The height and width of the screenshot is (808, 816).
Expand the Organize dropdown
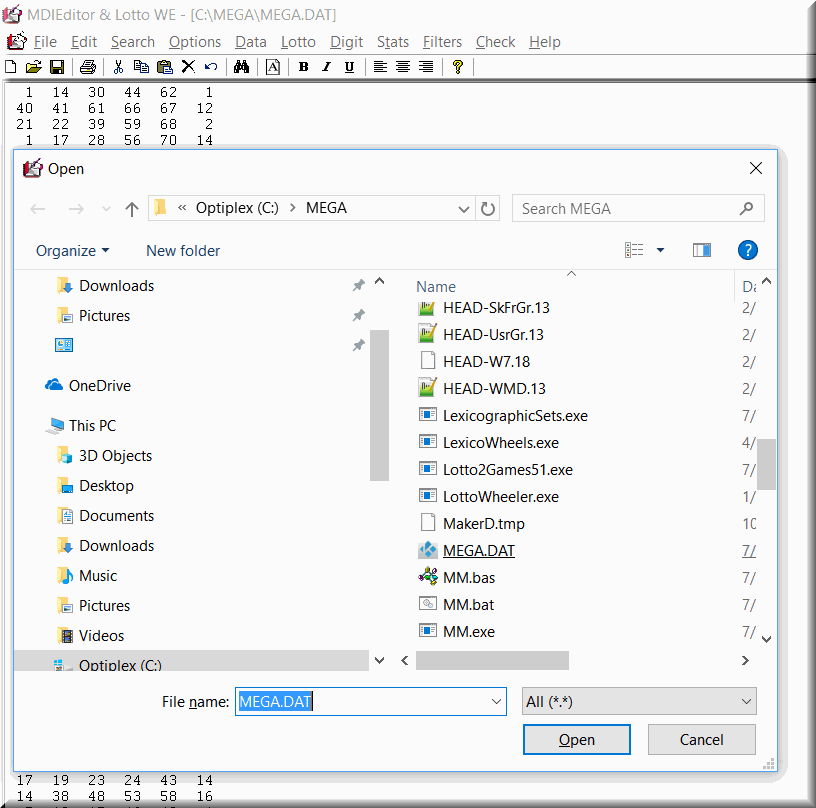[x=72, y=251]
